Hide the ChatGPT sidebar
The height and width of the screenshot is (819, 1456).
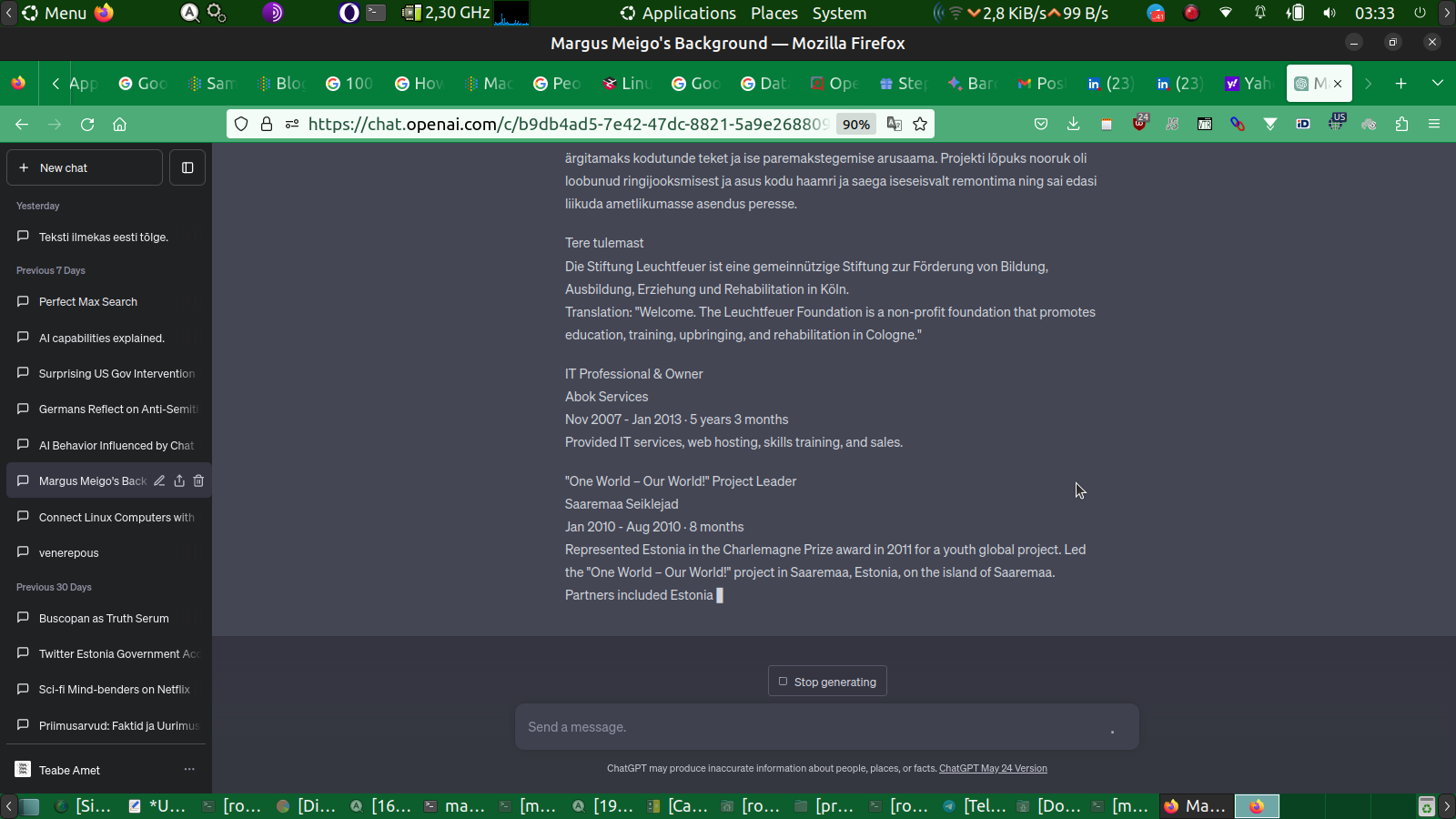coord(187,167)
